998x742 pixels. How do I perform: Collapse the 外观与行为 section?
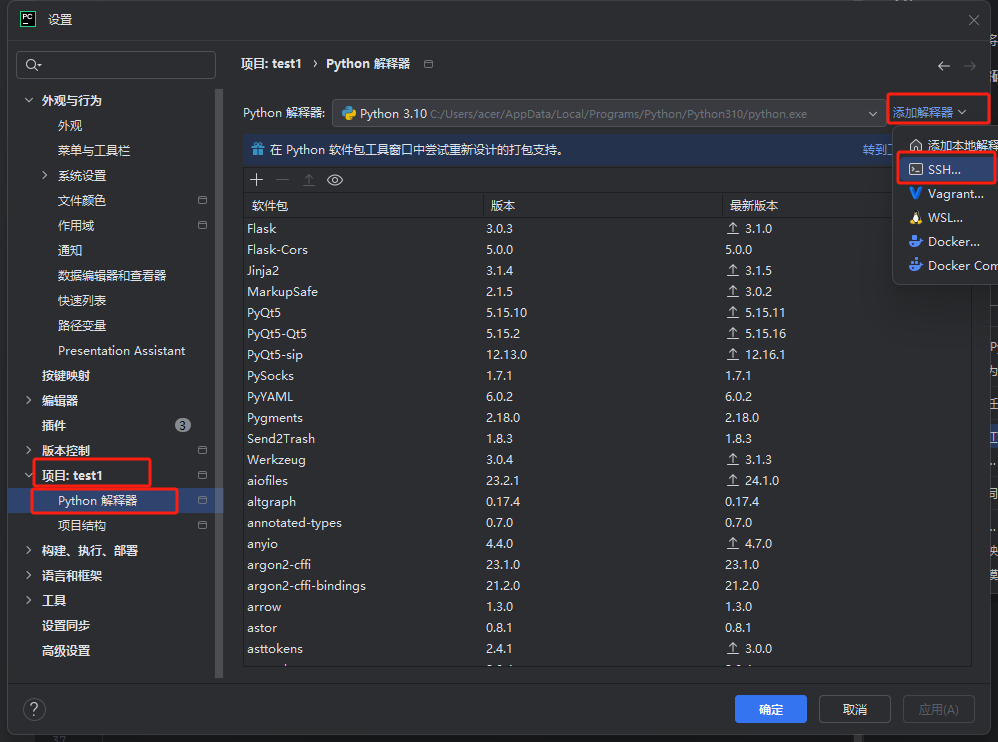[29, 101]
